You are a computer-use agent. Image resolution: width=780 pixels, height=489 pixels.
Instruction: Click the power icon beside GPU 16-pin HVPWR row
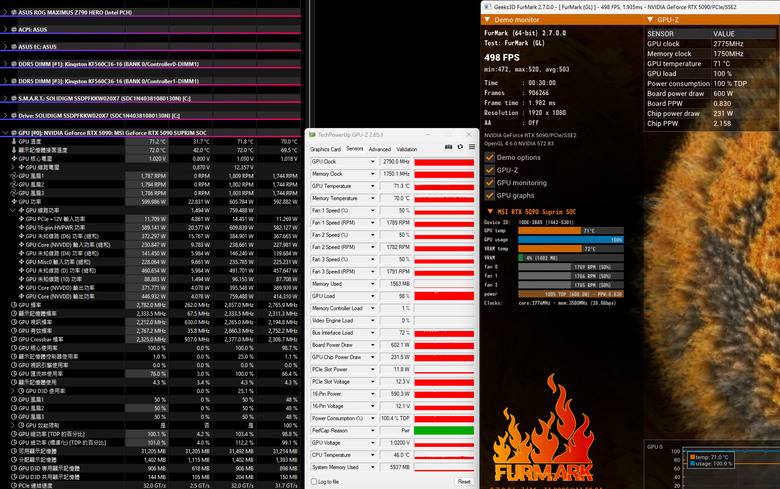(21, 227)
